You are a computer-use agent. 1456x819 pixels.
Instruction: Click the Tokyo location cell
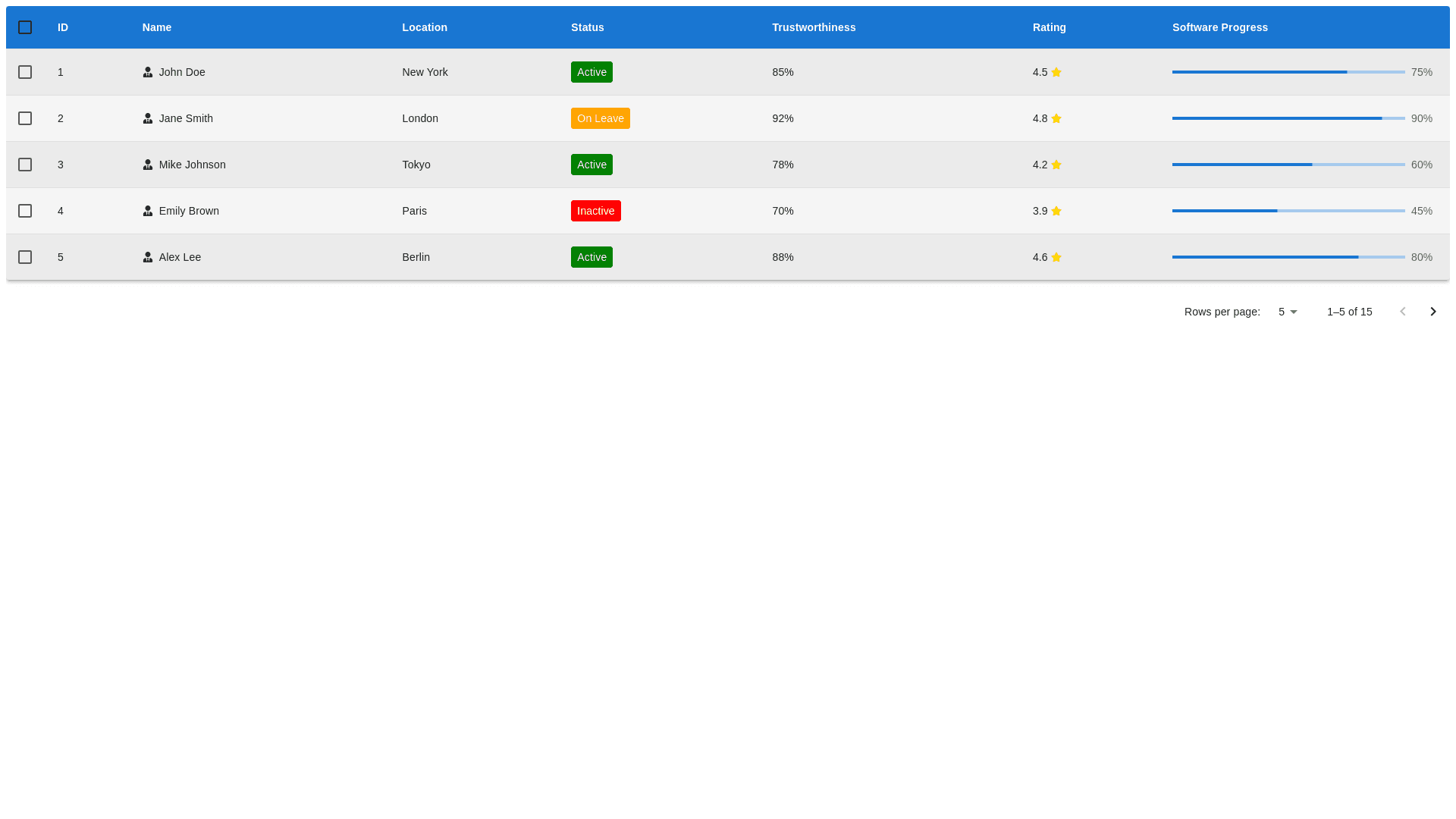[416, 165]
